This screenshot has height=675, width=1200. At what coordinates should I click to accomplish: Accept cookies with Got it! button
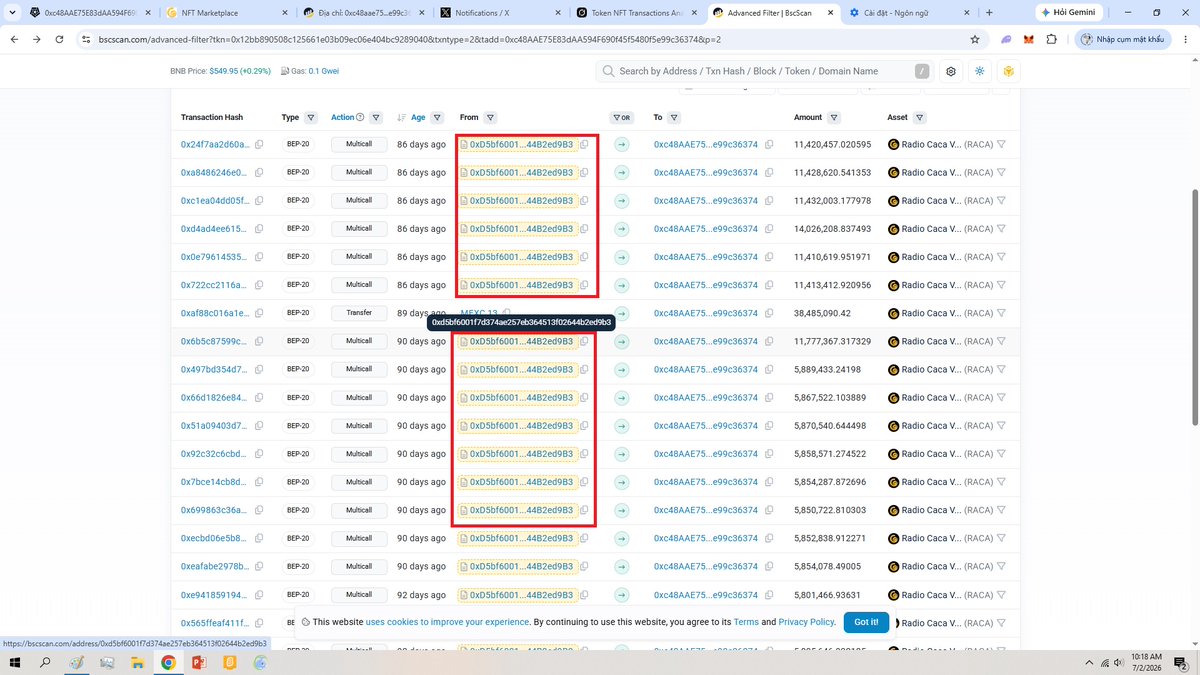[866, 622]
